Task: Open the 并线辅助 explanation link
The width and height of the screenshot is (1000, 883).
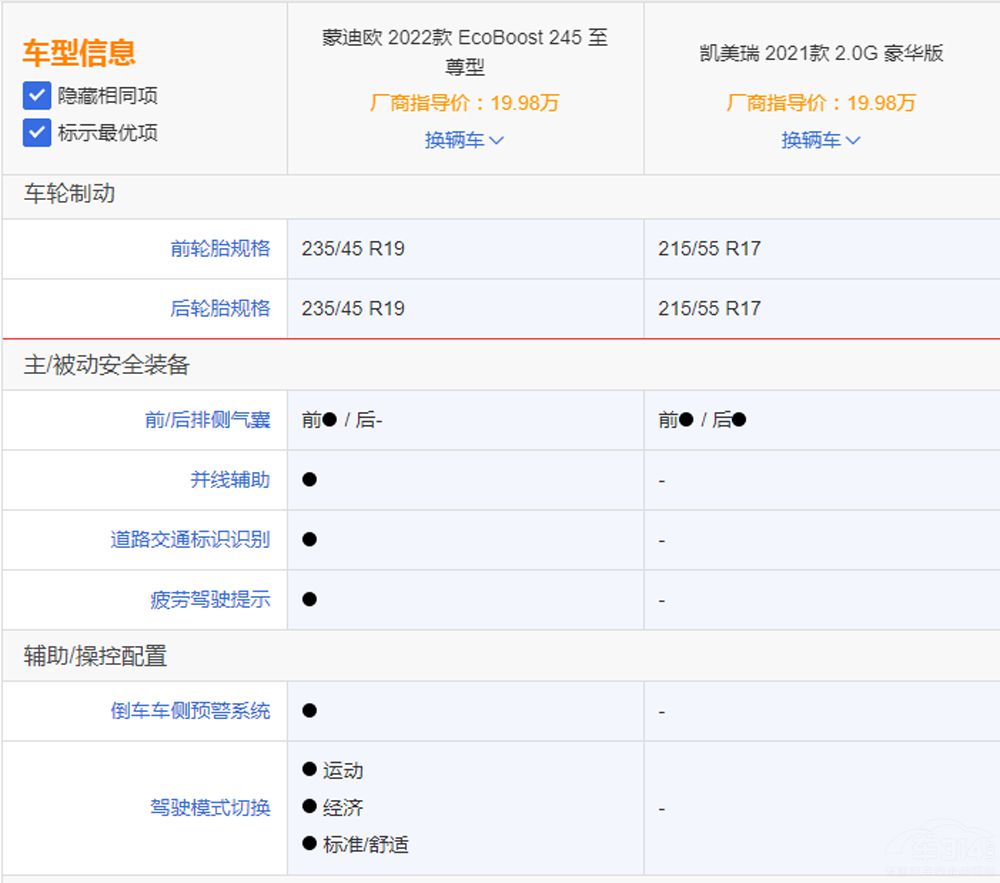Action: coord(230,480)
